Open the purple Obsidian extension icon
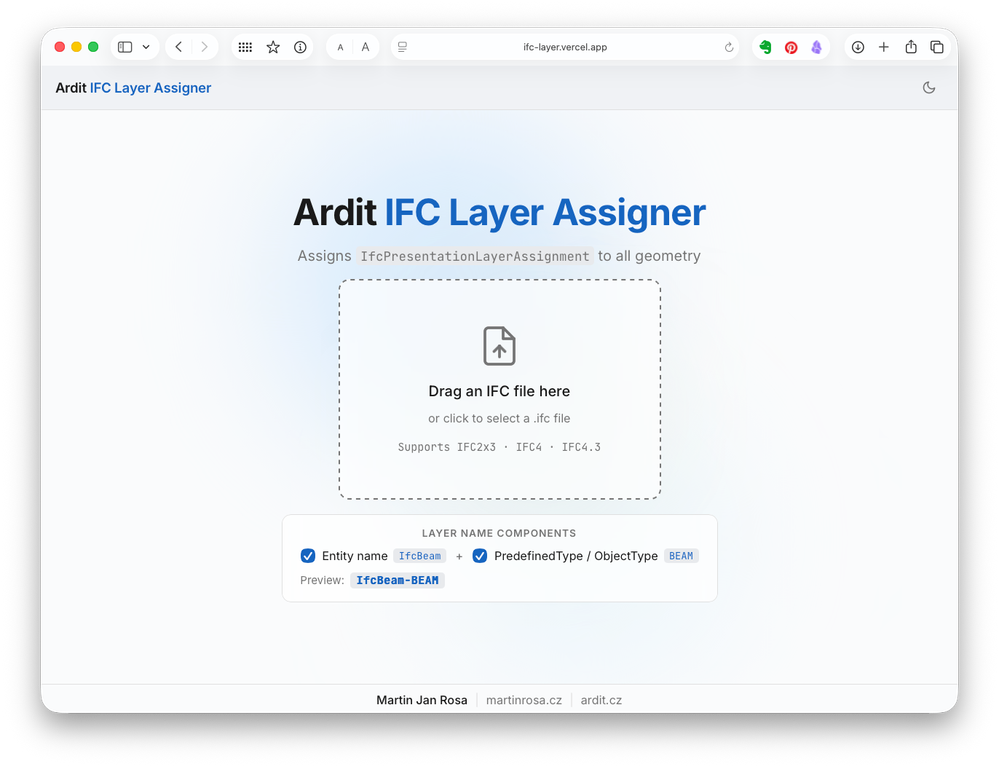 point(816,47)
